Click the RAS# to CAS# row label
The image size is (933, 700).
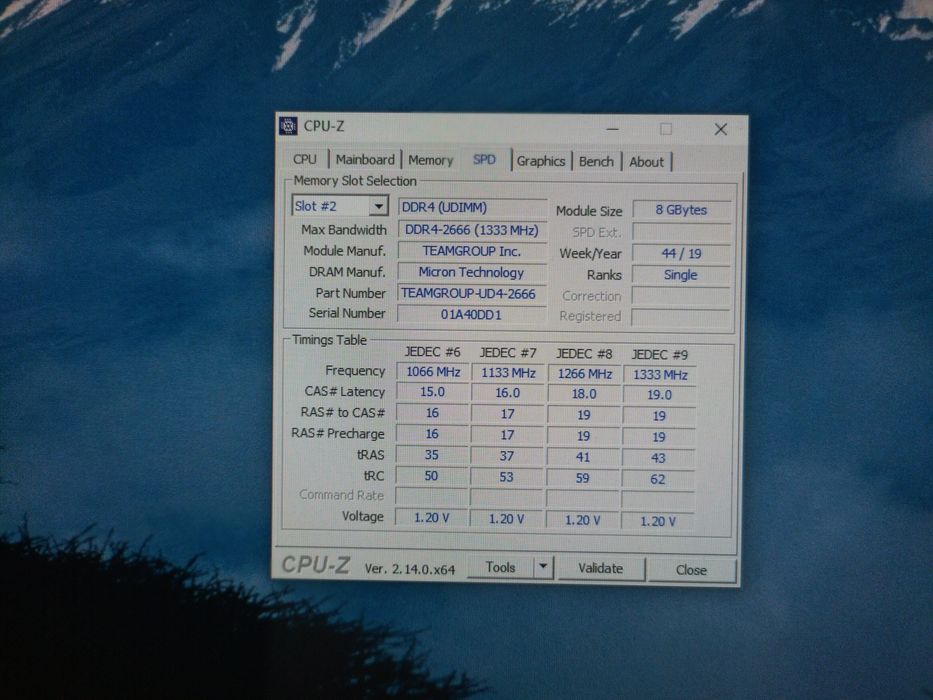click(343, 412)
